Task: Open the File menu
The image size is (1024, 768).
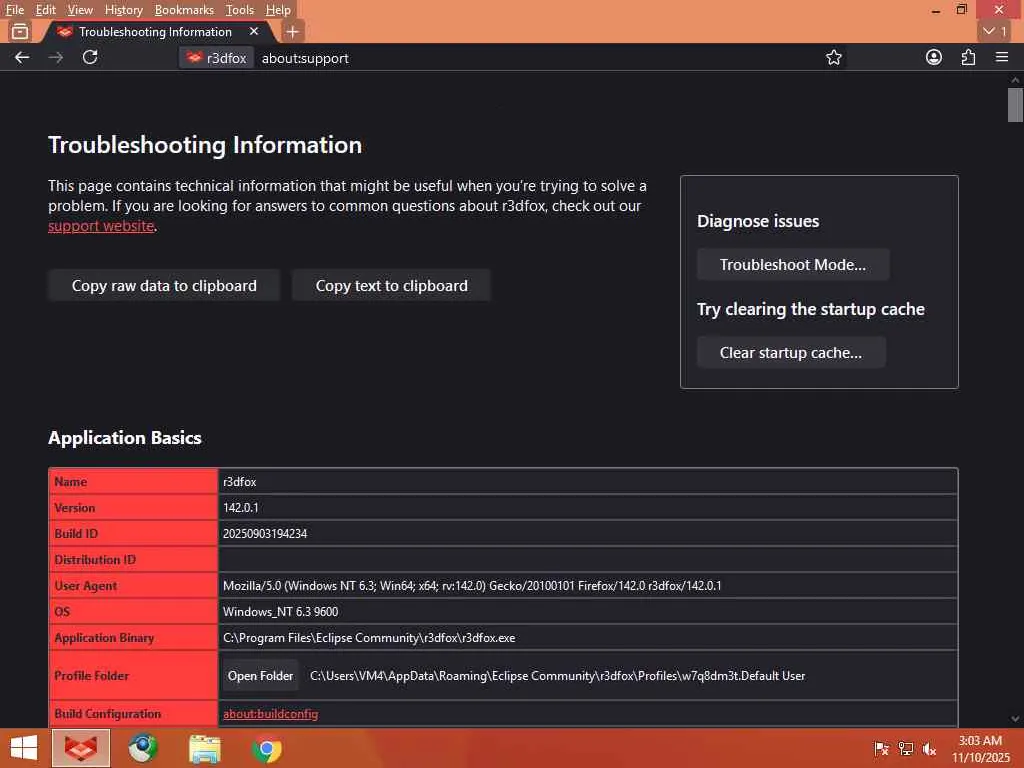Action: click(14, 10)
